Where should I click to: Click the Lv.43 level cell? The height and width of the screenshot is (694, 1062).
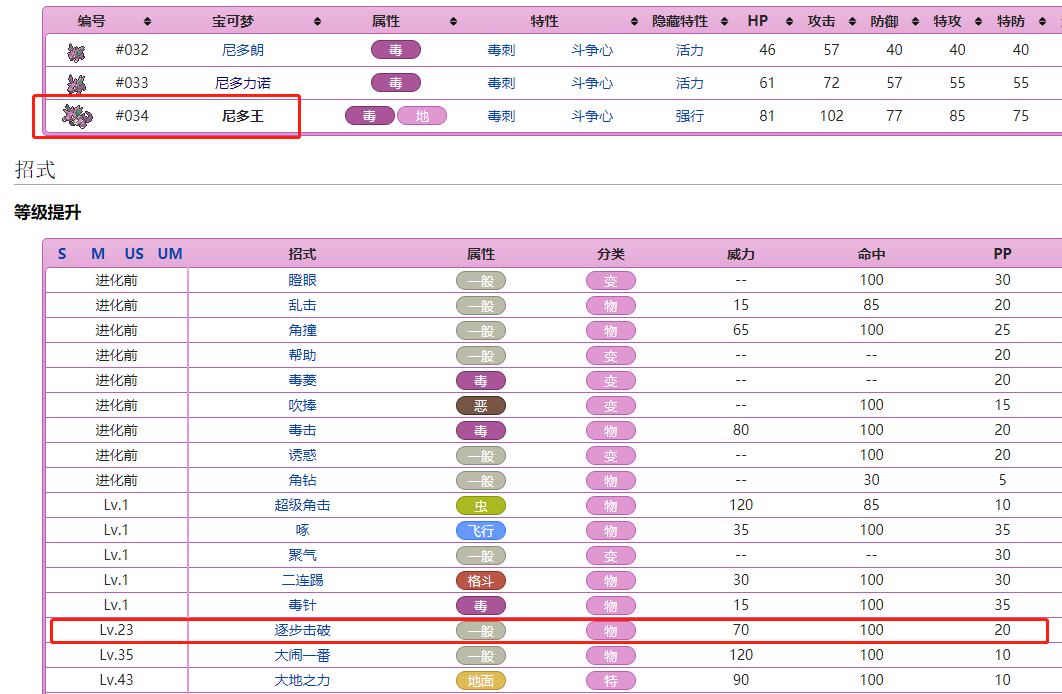tap(116, 680)
